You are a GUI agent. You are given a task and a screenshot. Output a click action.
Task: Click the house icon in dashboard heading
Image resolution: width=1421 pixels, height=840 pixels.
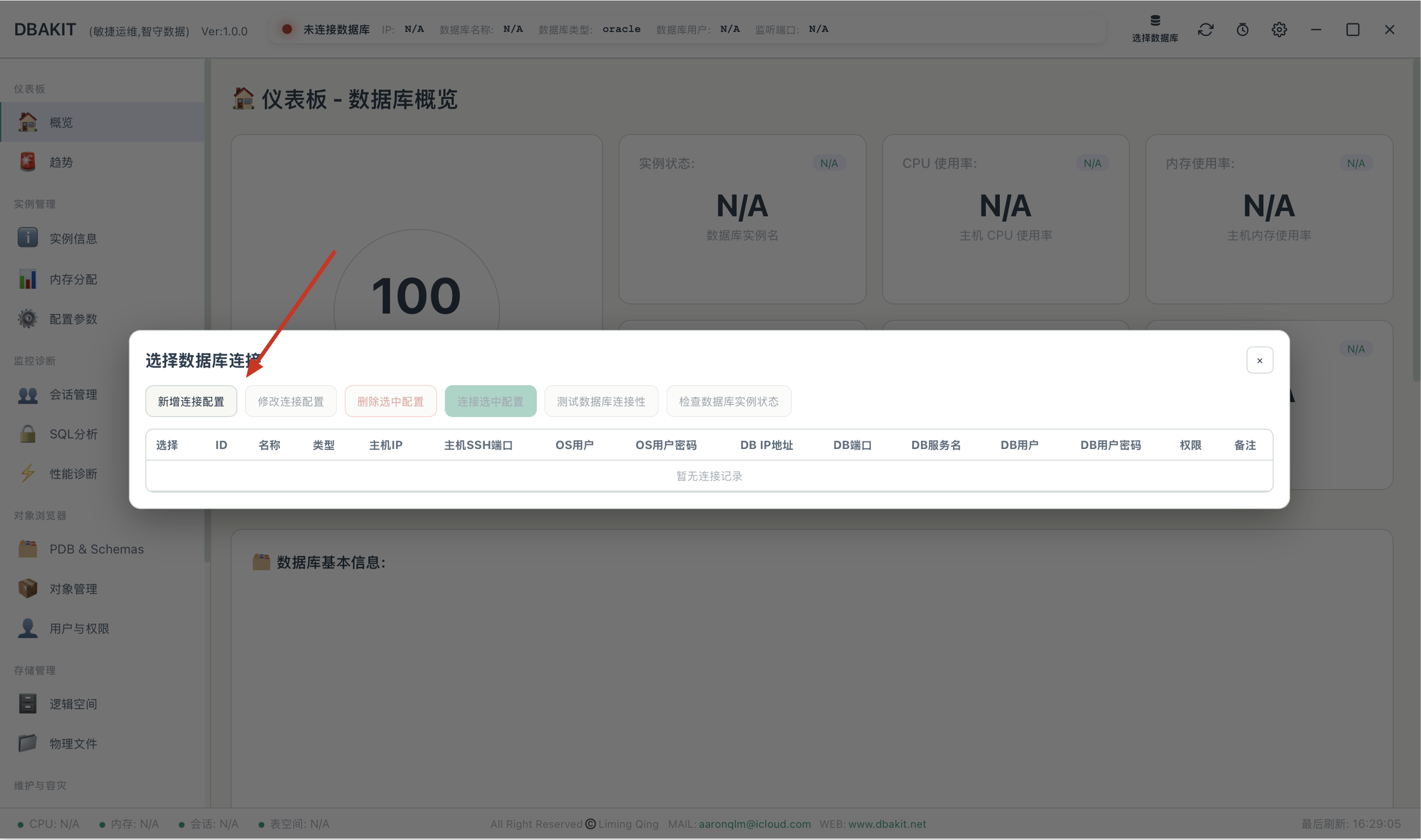(243, 98)
